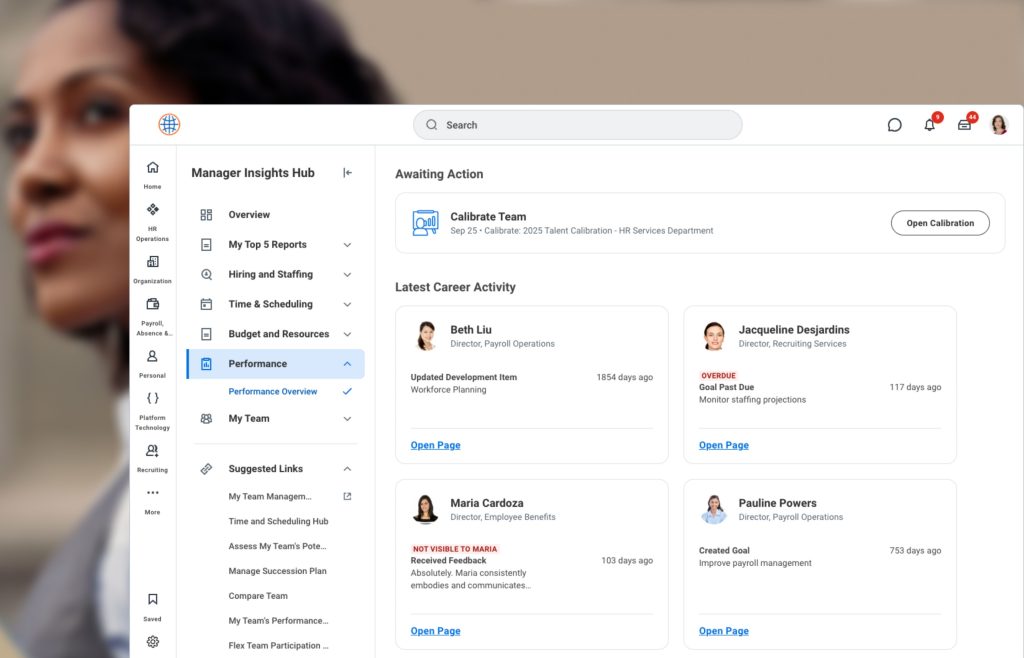
Task: Open the chat bubble icon
Action: pyautogui.click(x=895, y=124)
